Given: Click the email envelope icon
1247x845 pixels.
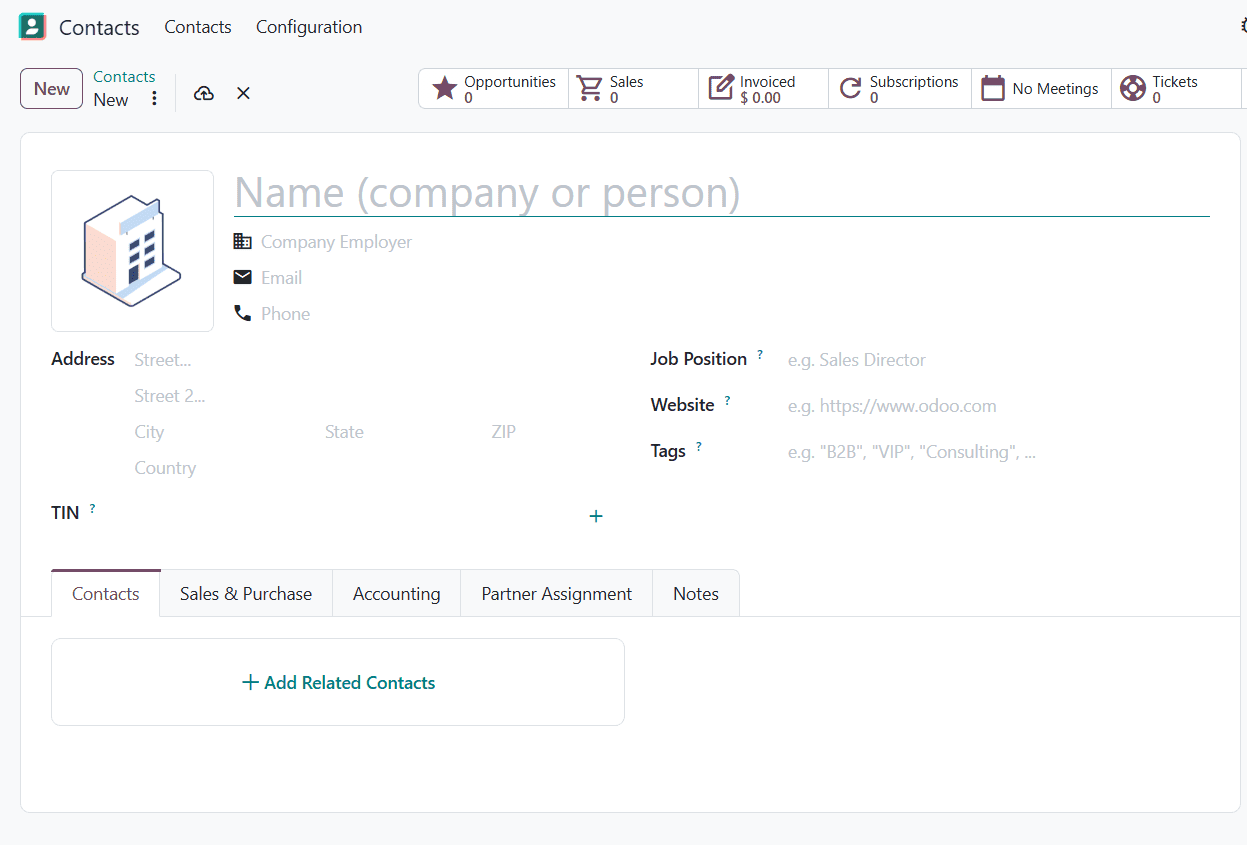Looking at the screenshot, I should tap(243, 277).
